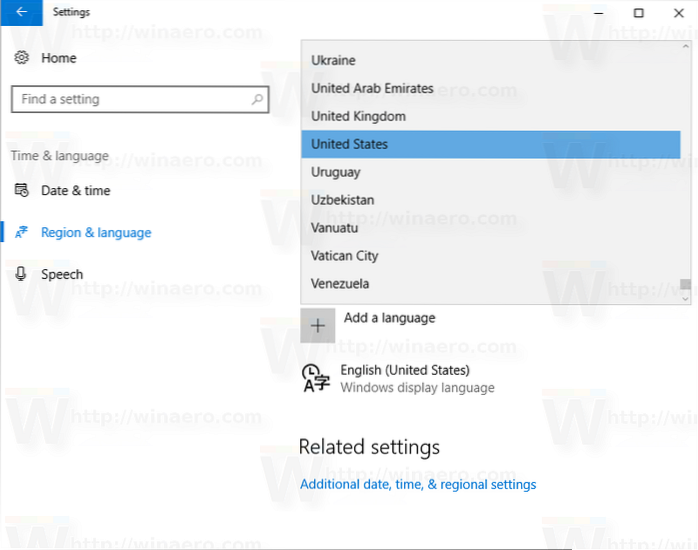Screen dimensions: 698x550
Task: Select Uruguay from the country list
Action: pyautogui.click(x=491, y=172)
